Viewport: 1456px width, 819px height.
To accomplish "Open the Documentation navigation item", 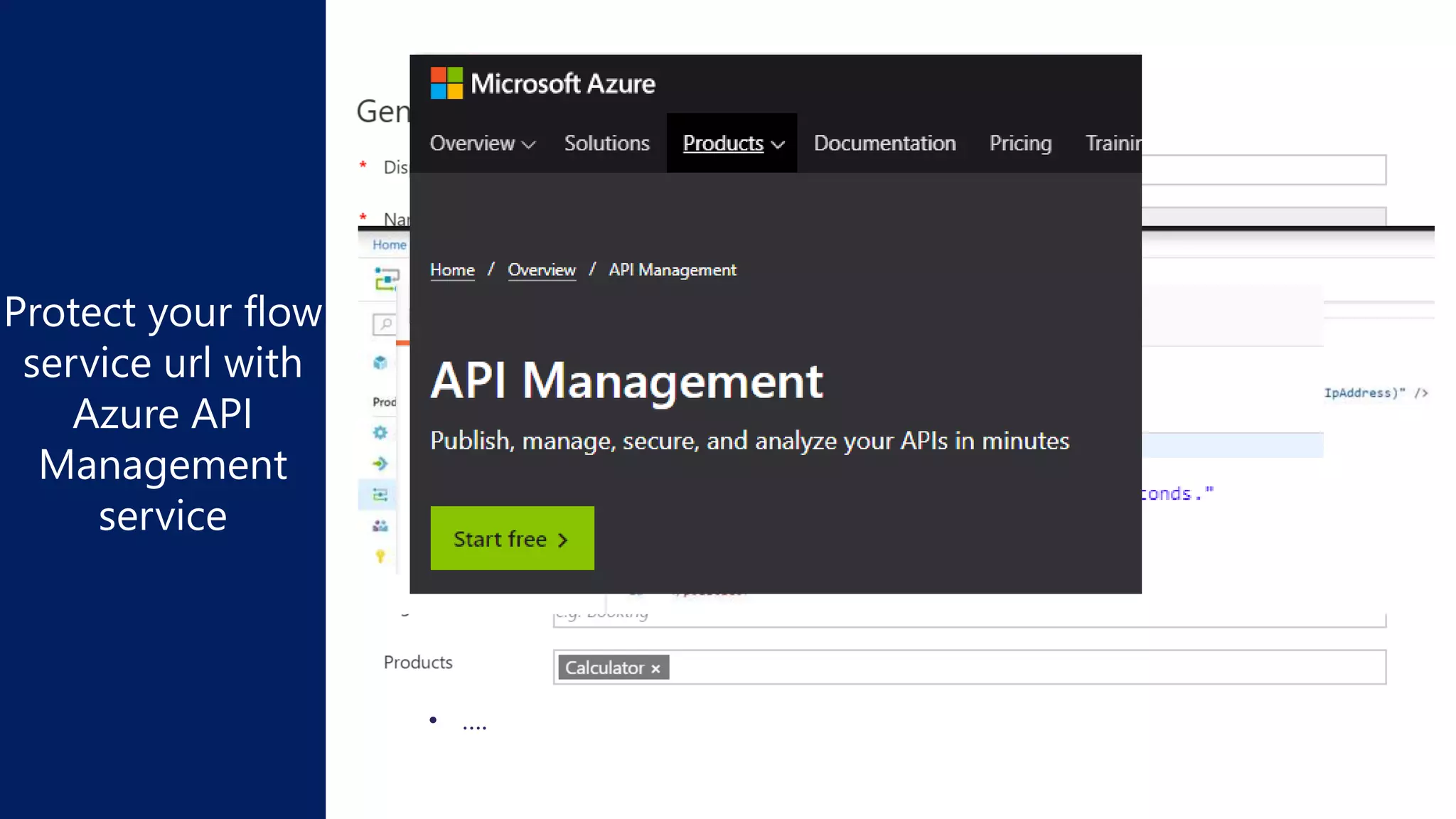I will point(884,143).
